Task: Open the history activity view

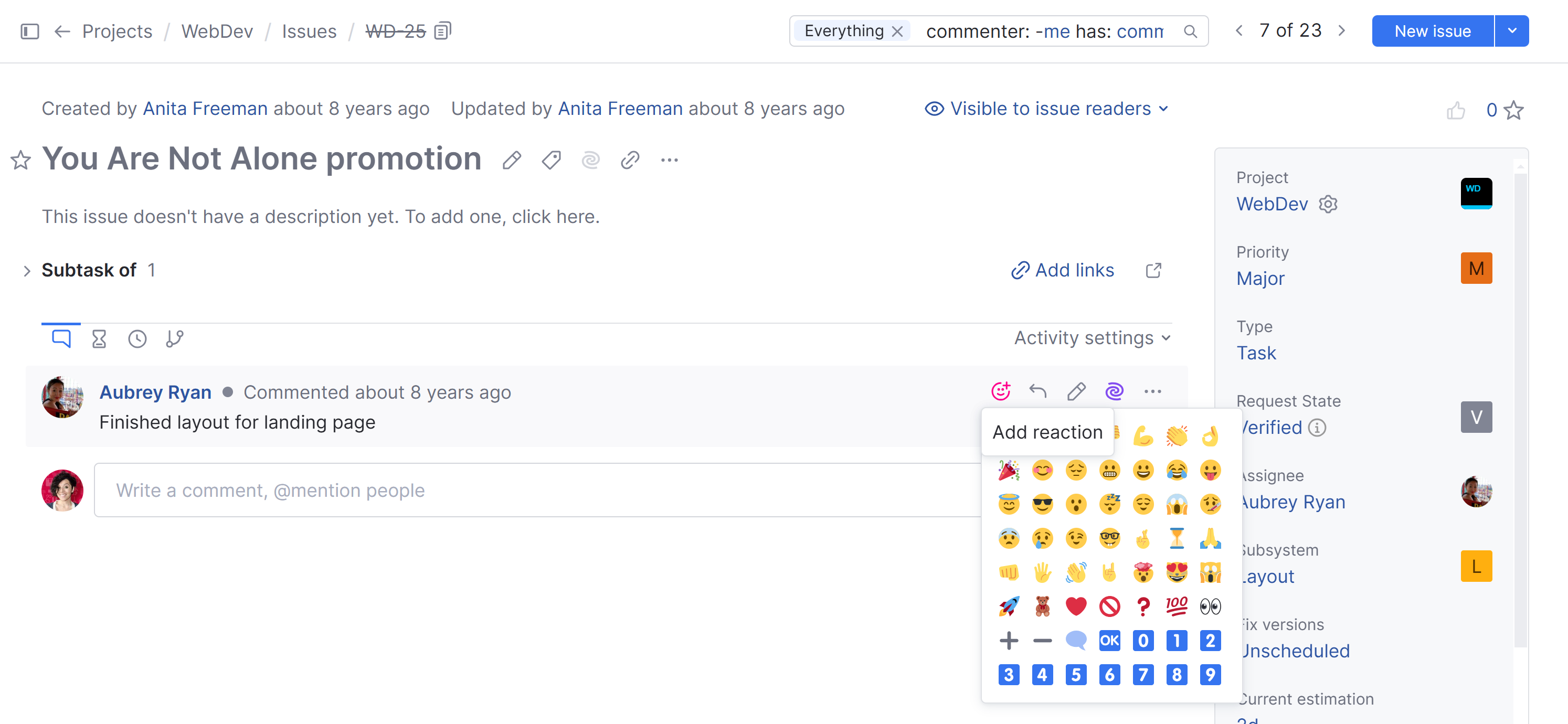Action: (x=136, y=338)
